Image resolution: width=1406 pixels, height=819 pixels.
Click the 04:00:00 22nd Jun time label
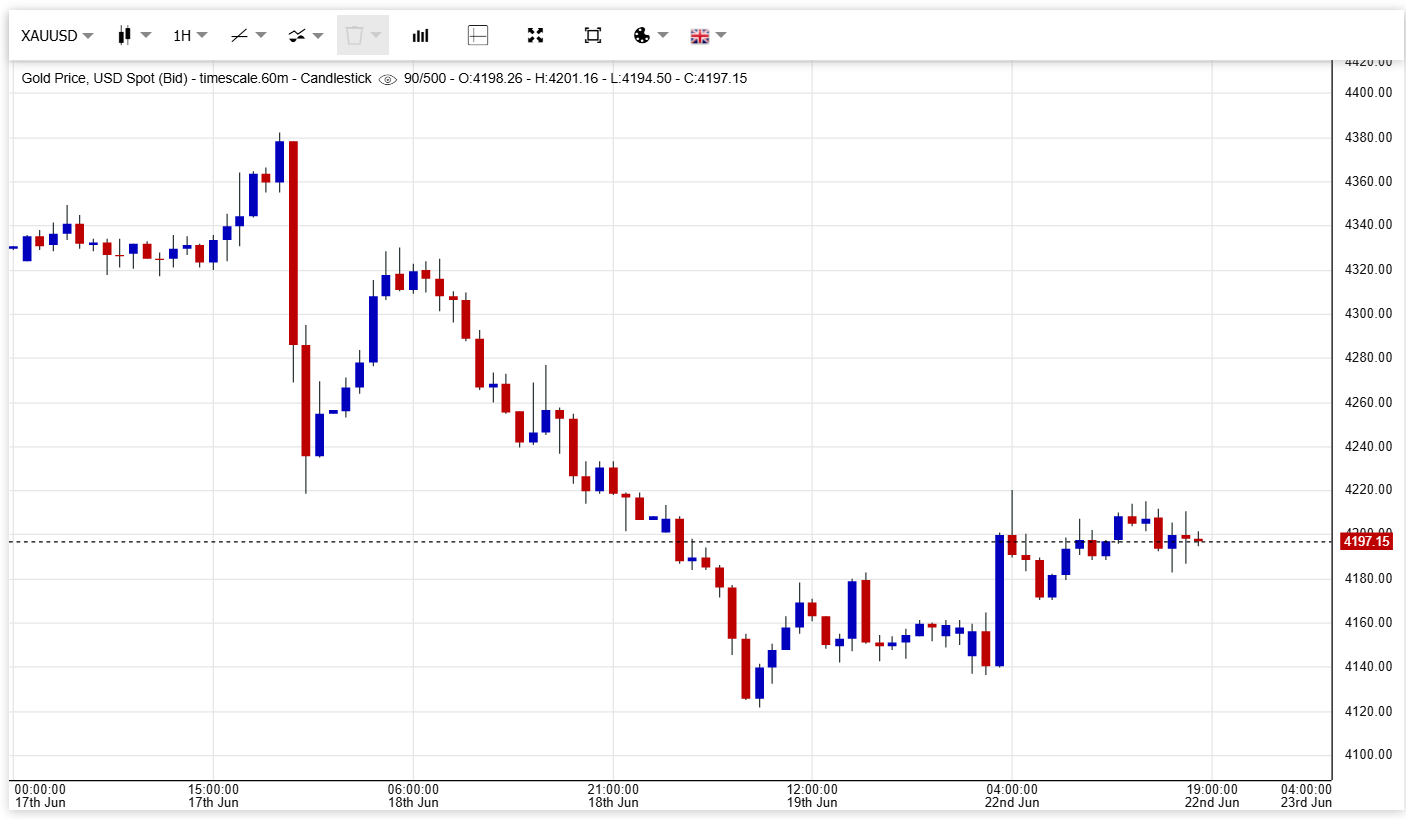(1012, 795)
